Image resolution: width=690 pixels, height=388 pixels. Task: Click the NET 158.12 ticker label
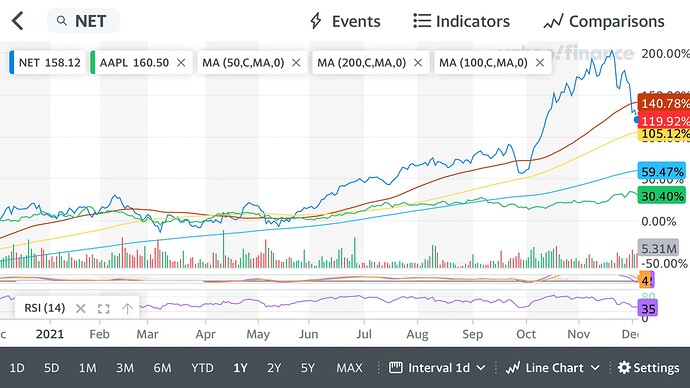tap(48, 62)
